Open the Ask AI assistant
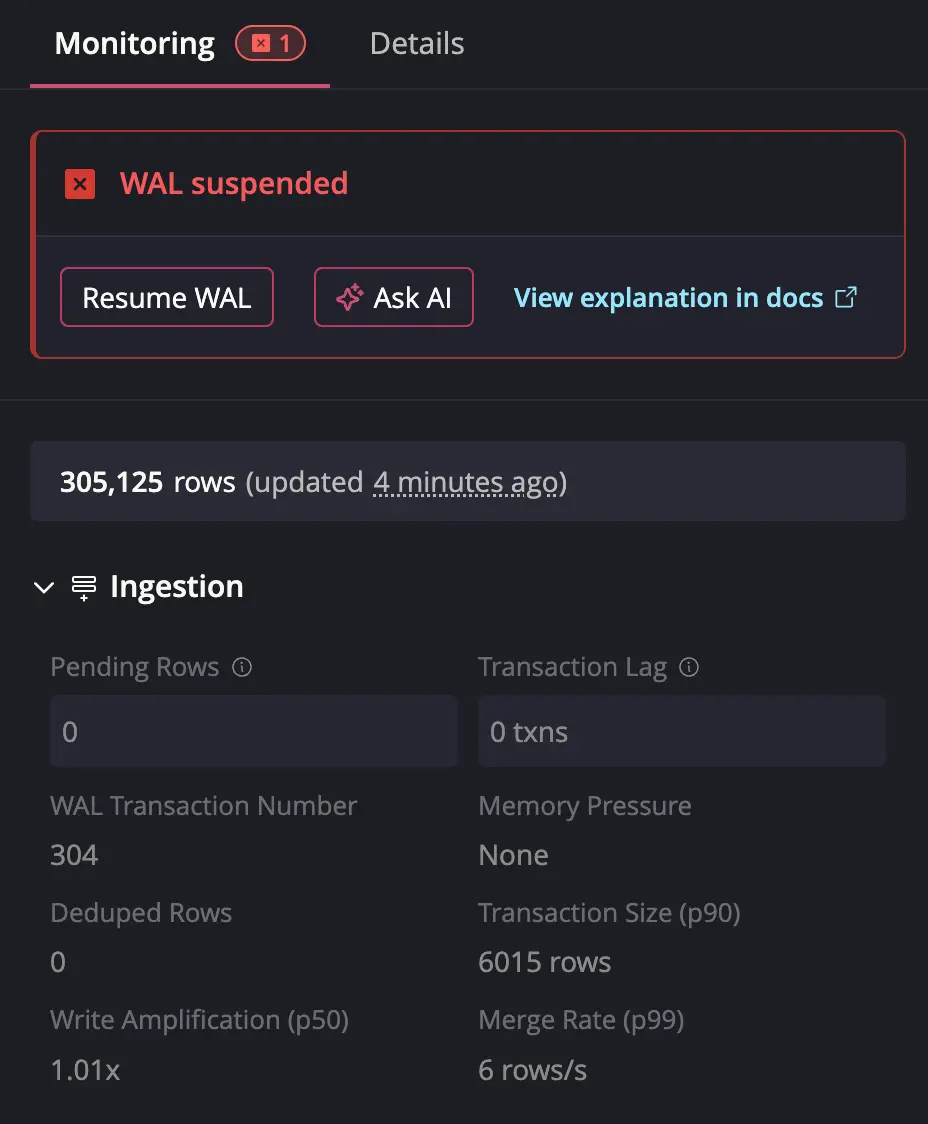The height and width of the screenshot is (1124, 928). (x=394, y=298)
